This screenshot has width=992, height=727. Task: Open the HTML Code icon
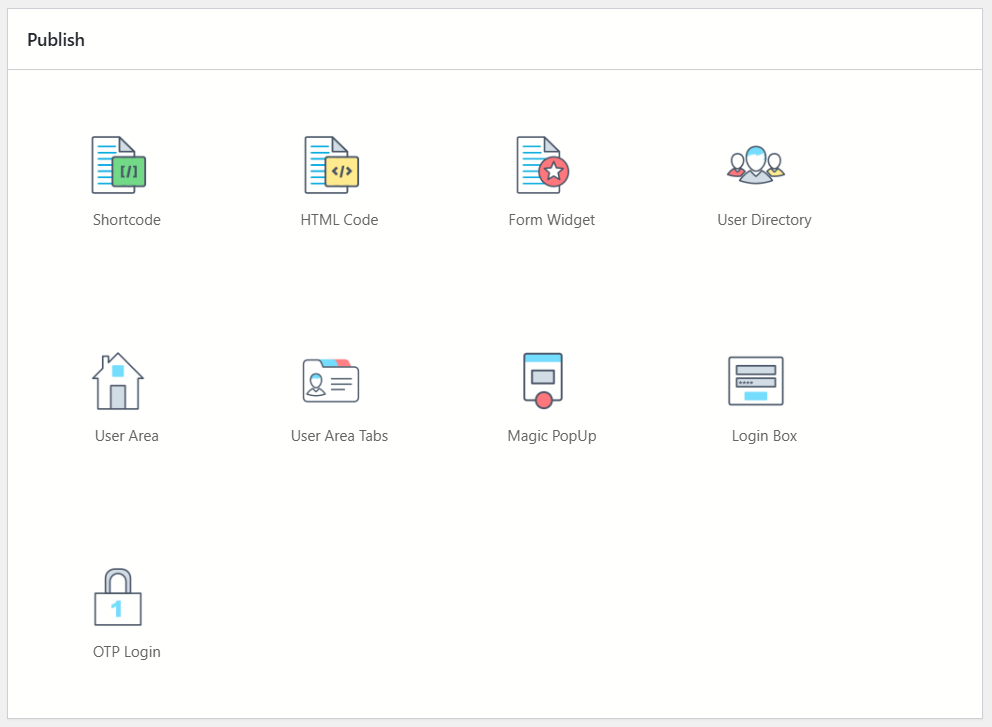click(331, 165)
